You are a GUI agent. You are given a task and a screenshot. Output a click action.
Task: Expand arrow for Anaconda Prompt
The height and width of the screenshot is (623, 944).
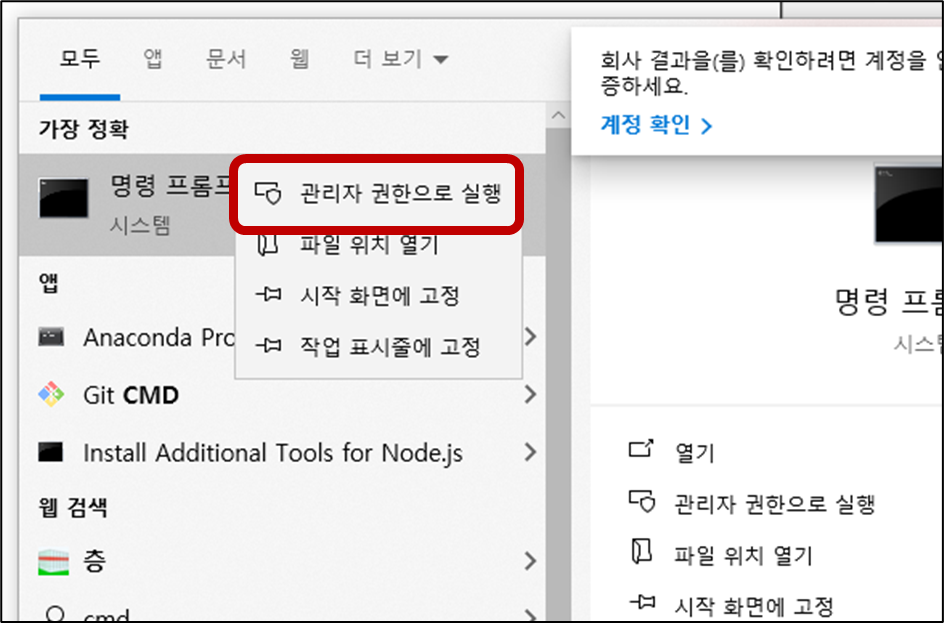tap(530, 336)
